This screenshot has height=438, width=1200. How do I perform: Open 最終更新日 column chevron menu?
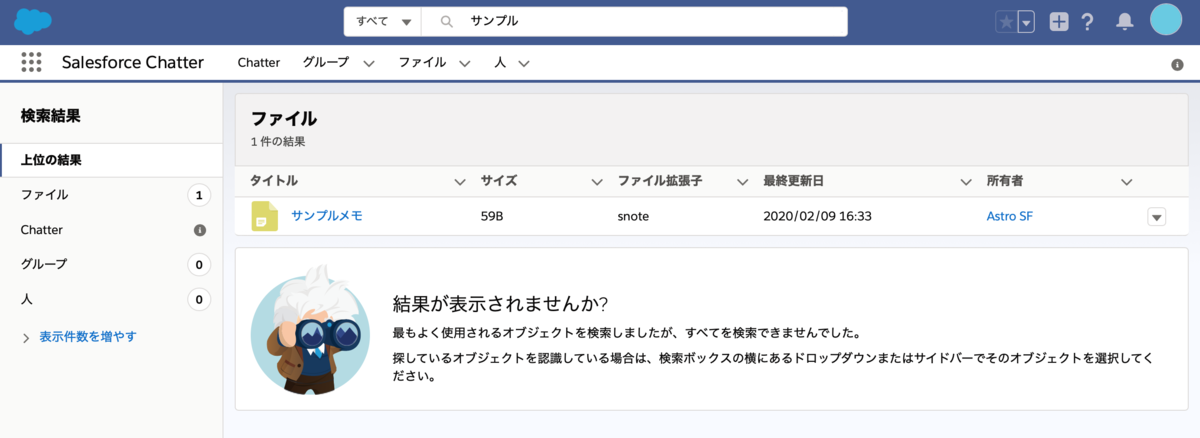pyautogui.click(x=966, y=182)
